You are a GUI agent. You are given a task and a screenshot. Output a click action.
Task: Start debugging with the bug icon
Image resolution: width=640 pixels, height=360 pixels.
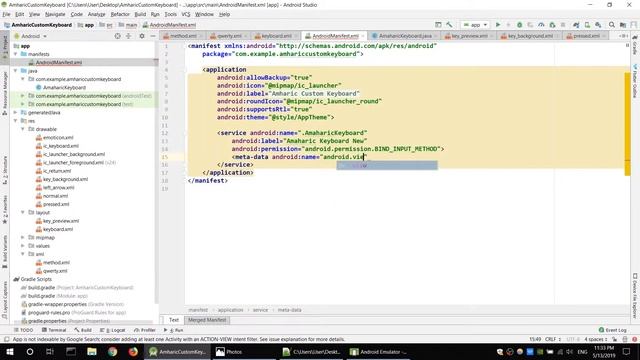point(520,25)
